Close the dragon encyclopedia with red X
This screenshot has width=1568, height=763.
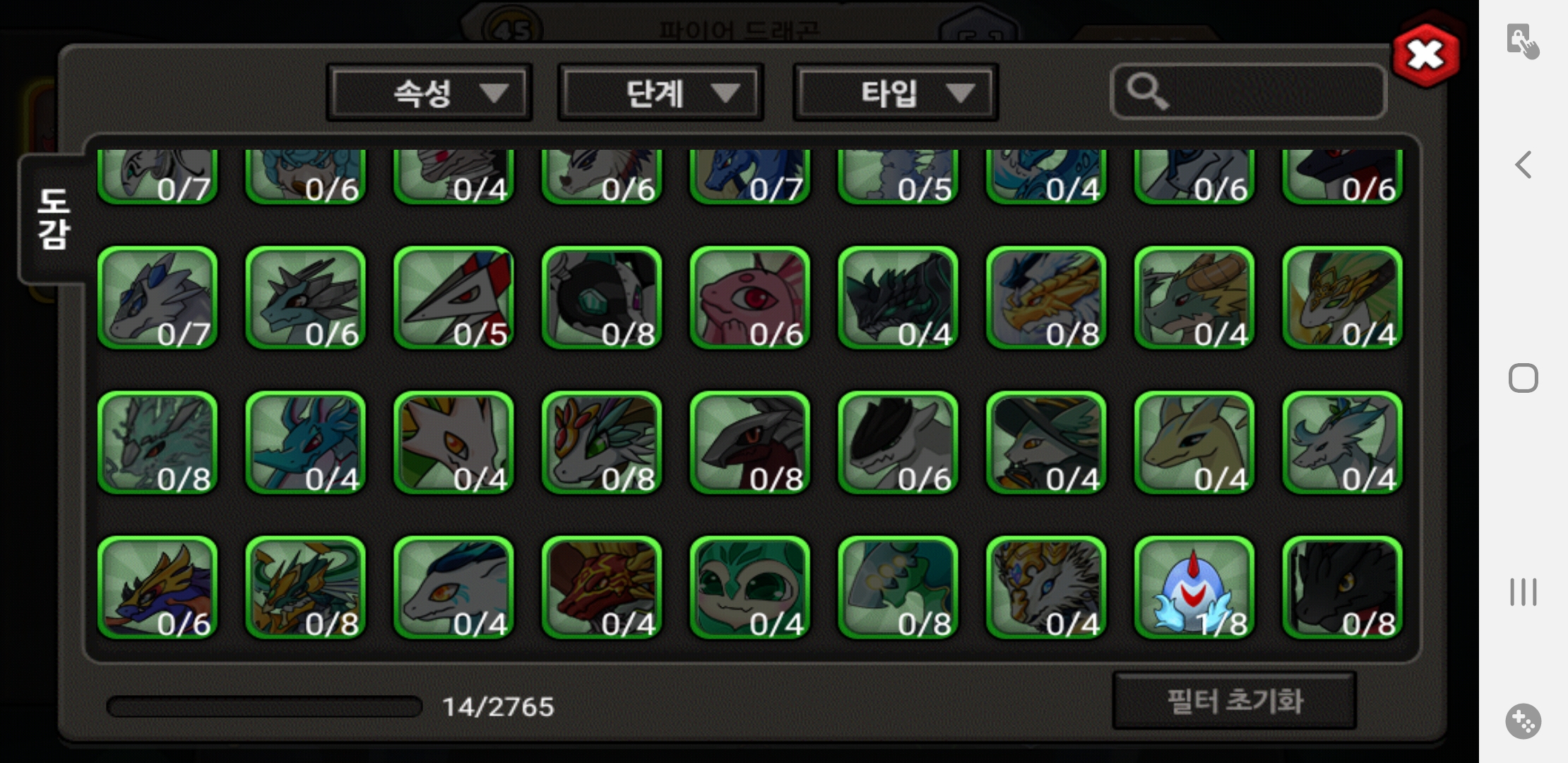pos(1426,54)
